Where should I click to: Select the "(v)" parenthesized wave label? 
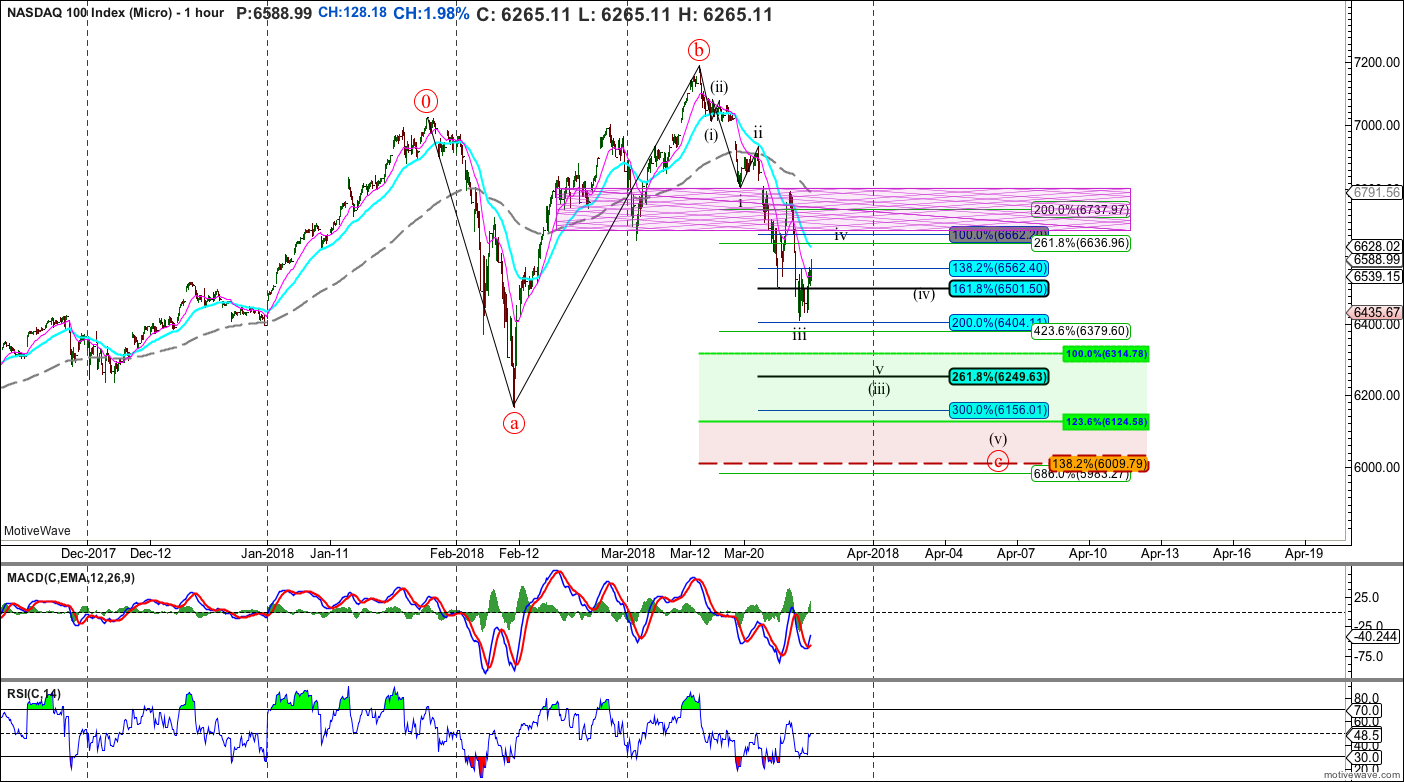pos(998,439)
